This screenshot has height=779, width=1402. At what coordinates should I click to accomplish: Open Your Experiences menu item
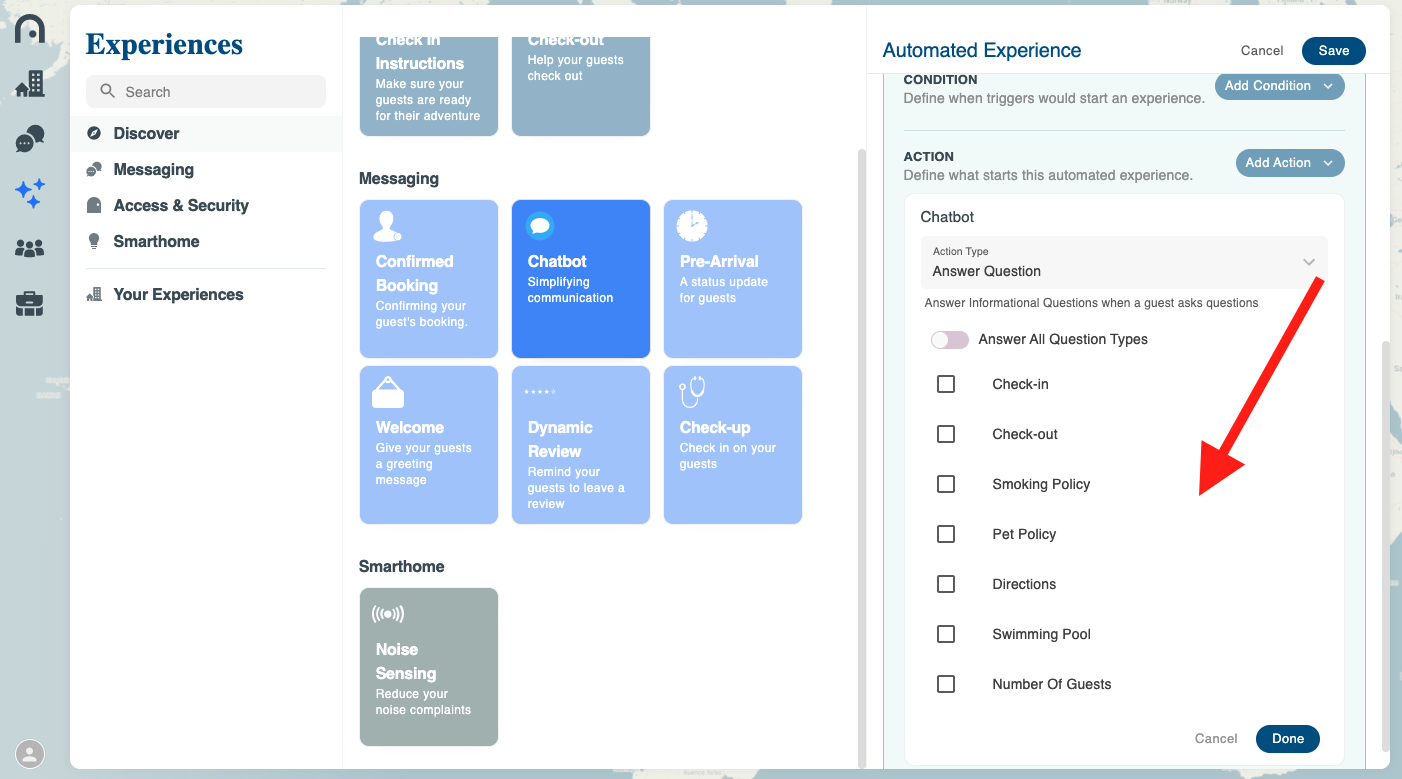pyautogui.click(x=178, y=294)
